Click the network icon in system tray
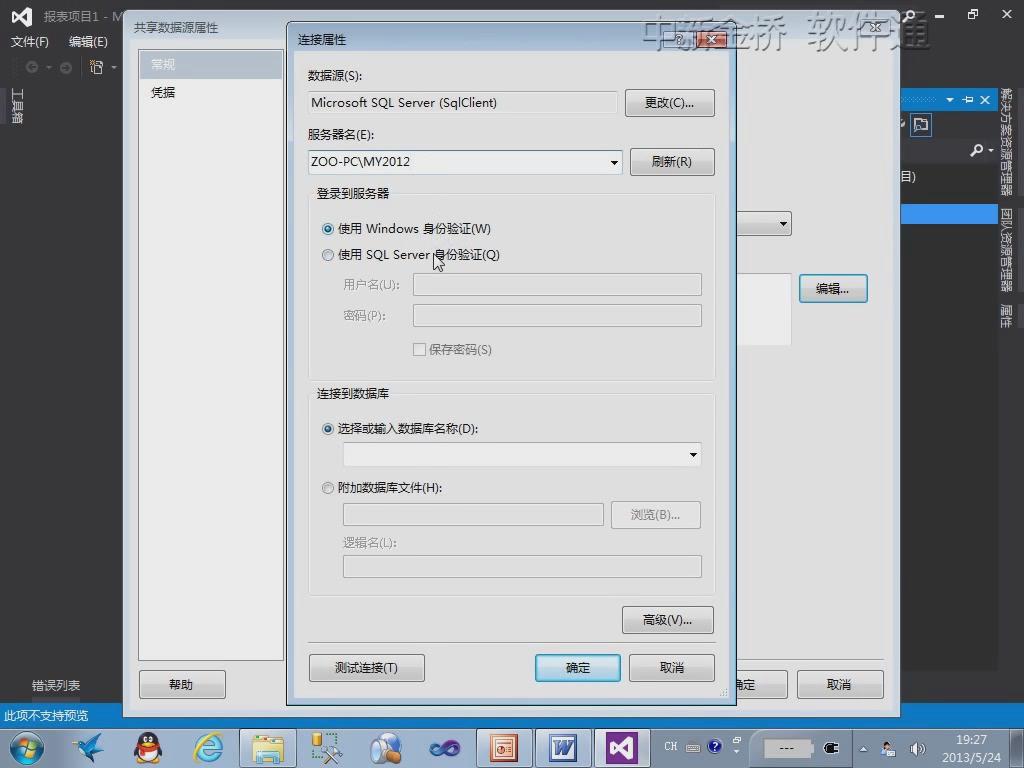This screenshot has height=768, width=1024. tap(888, 749)
